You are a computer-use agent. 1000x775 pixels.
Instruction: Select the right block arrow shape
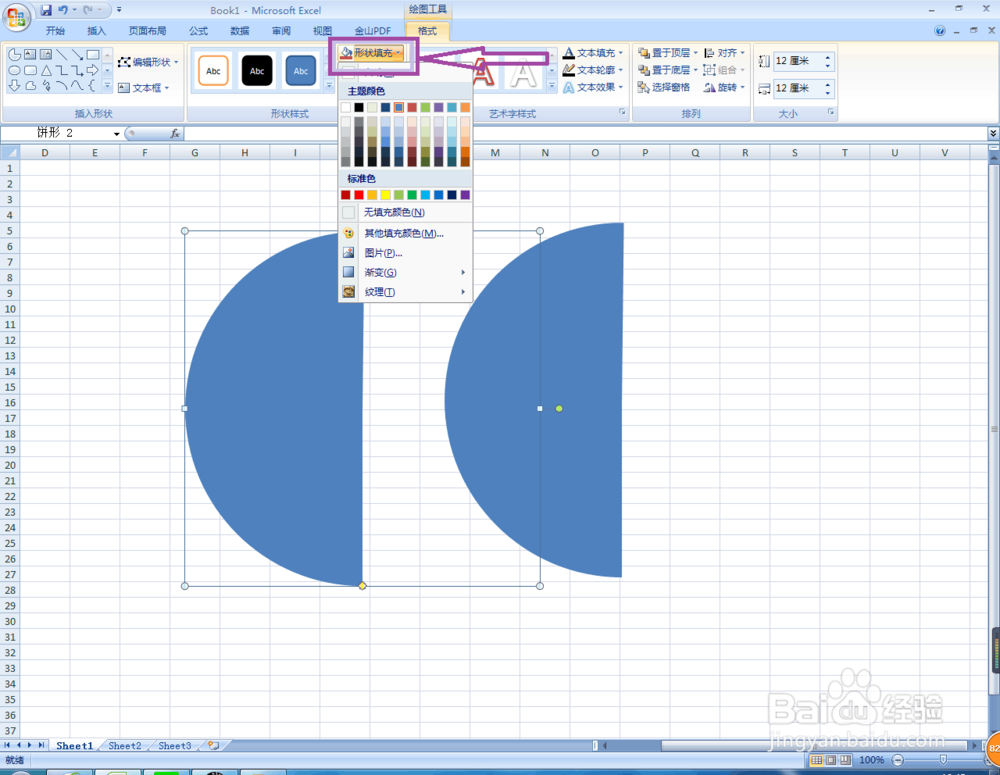tap(93, 70)
